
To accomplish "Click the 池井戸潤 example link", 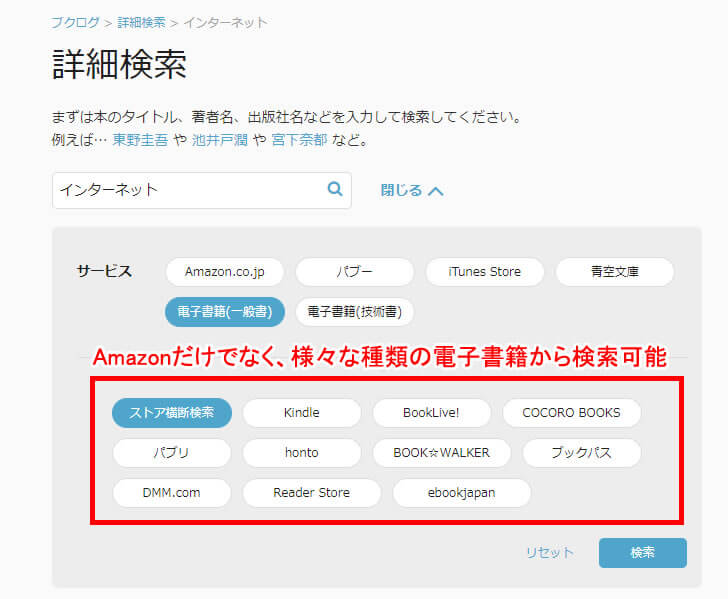I will (220, 139).
